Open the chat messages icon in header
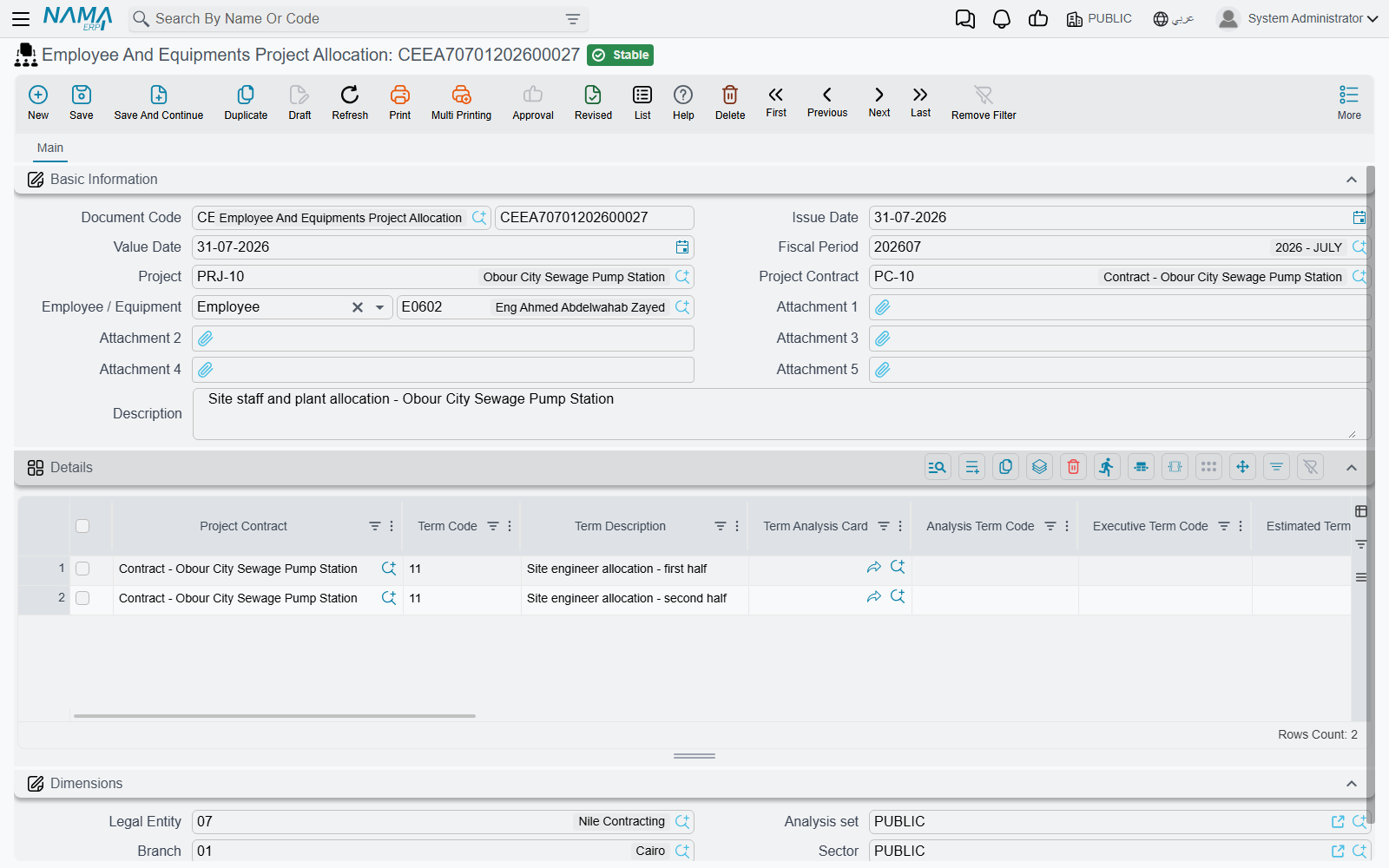Screen dimensions: 1389x868 click(964, 18)
